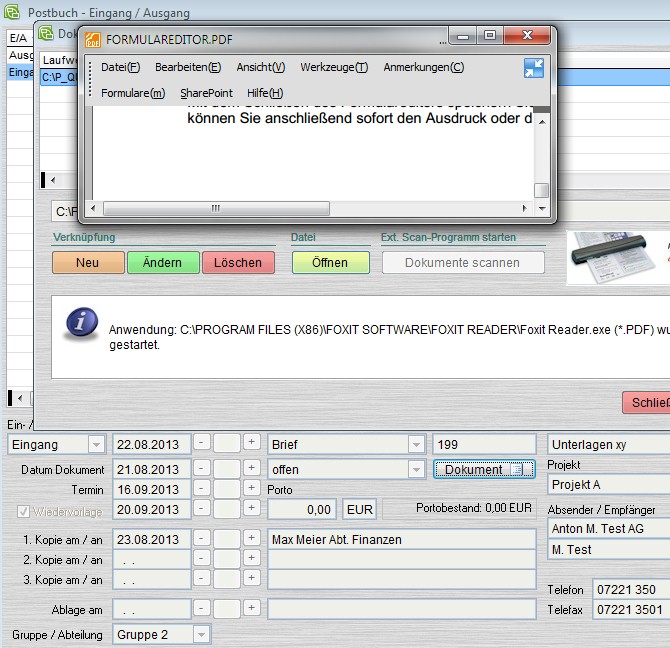Click the Postbuch app icon in the title bar

(13, 13)
